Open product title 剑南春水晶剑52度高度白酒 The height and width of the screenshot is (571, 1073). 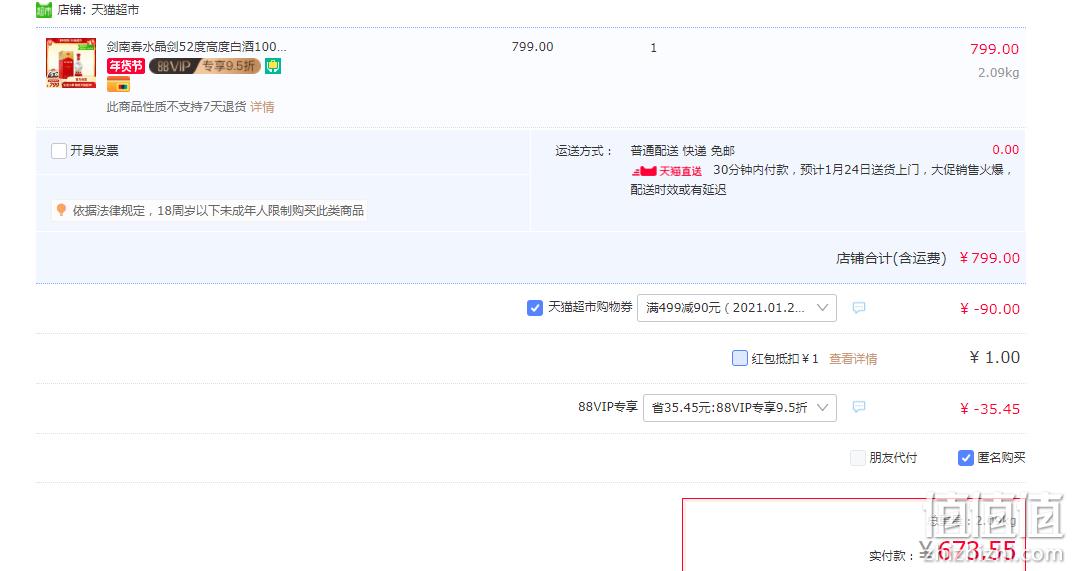coord(196,47)
